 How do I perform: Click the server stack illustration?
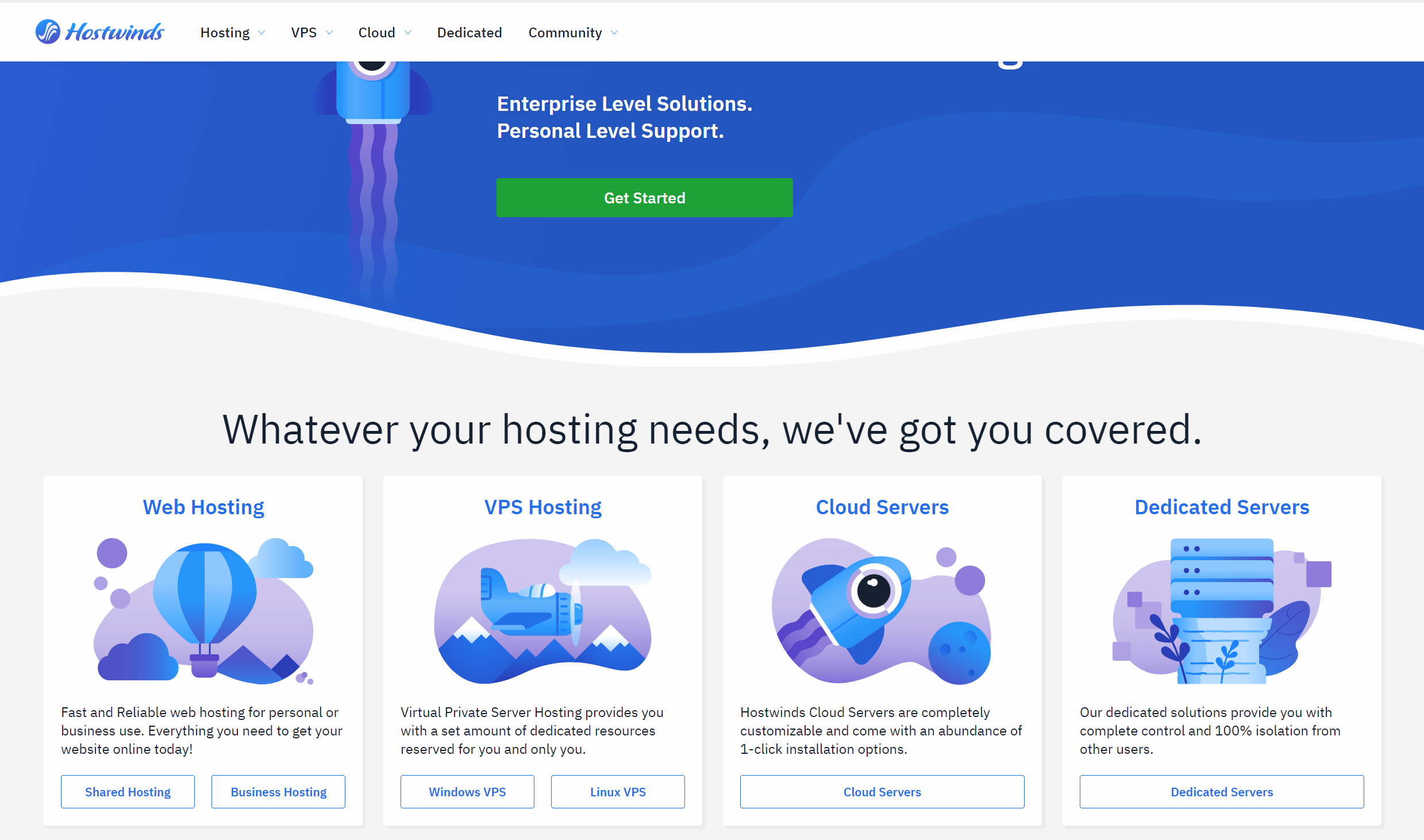coord(1222,611)
